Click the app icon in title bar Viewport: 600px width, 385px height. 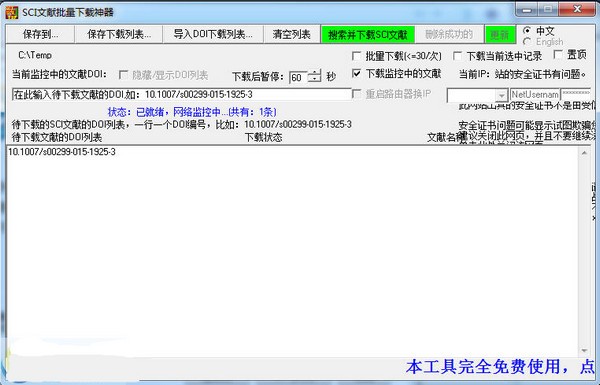pos(11,12)
